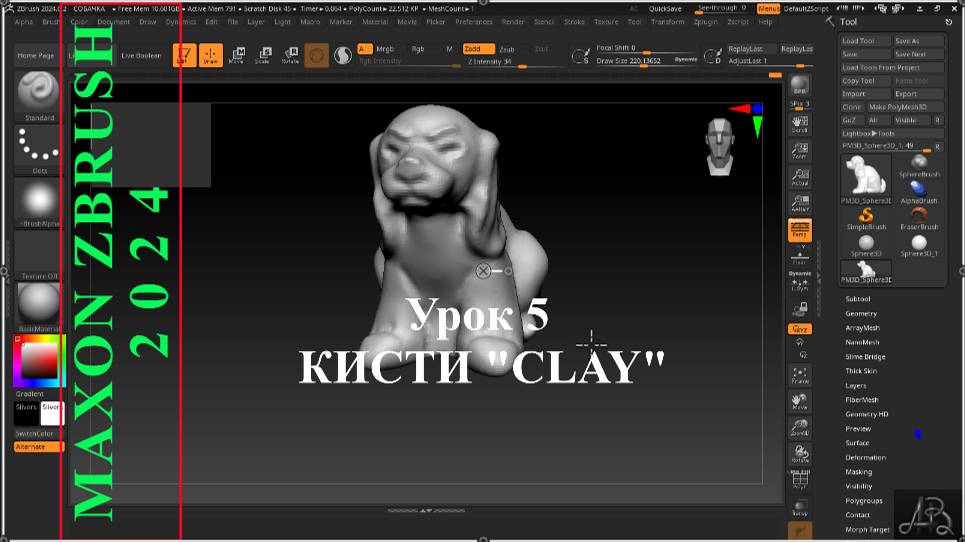This screenshot has width=965, height=542.
Task: Click the Gizmo 3D icon
Action: (316, 56)
